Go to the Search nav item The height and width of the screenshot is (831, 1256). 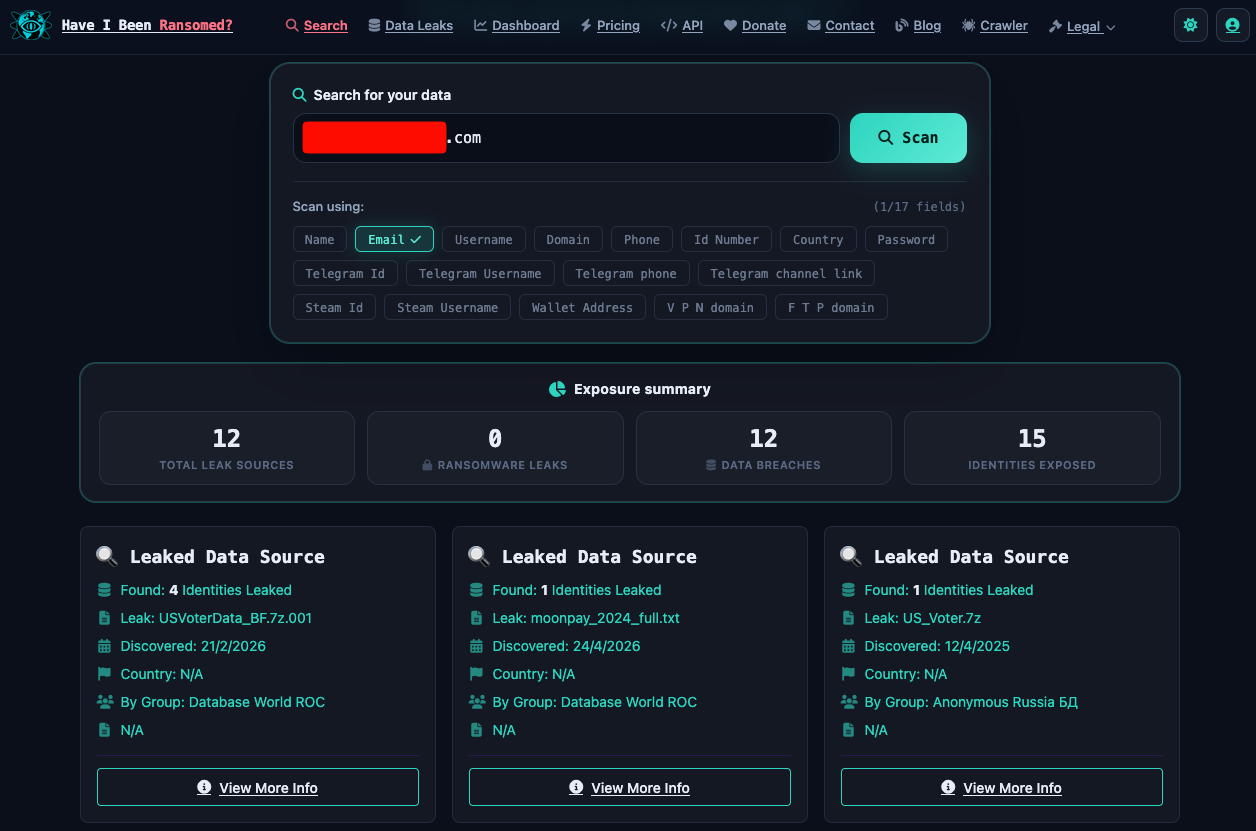[x=316, y=25]
